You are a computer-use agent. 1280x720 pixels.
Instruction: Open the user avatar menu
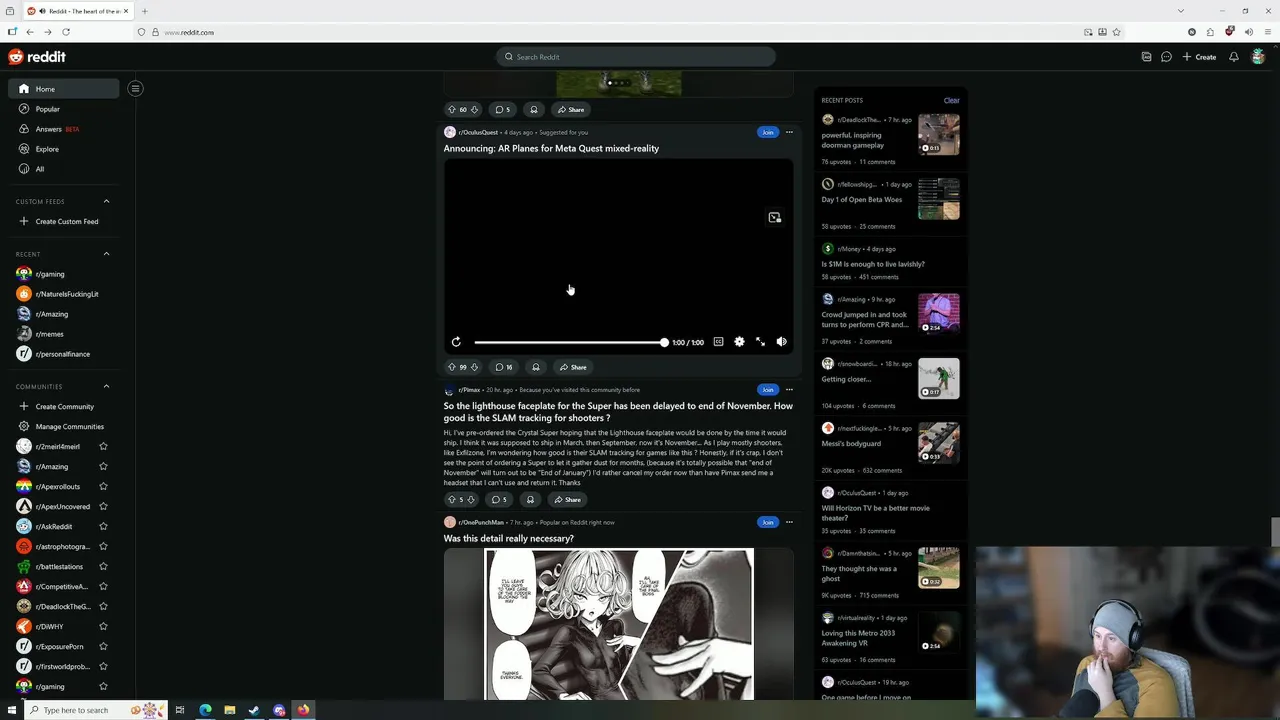click(x=1258, y=57)
